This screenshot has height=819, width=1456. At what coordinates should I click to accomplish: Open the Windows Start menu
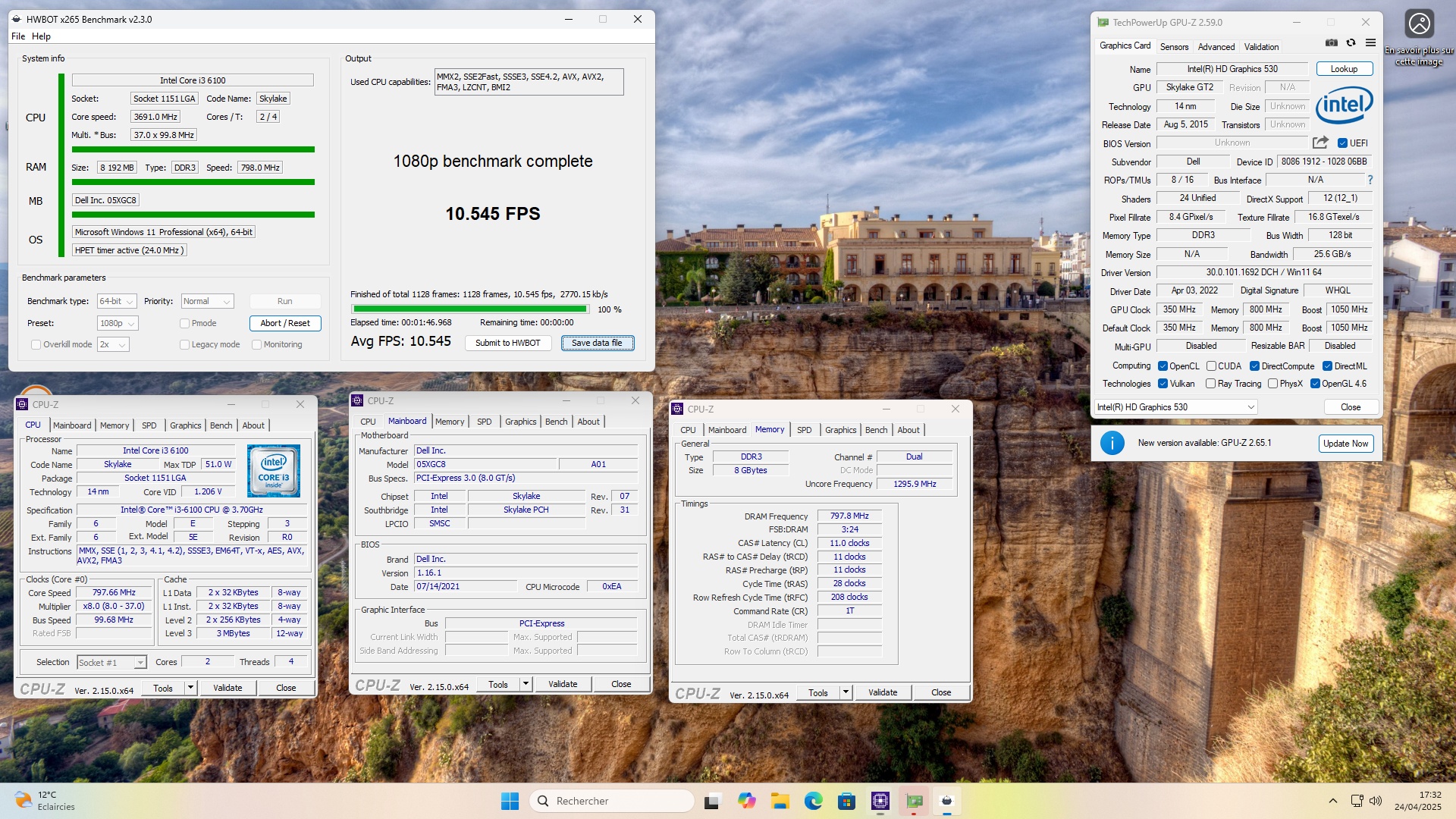510,801
